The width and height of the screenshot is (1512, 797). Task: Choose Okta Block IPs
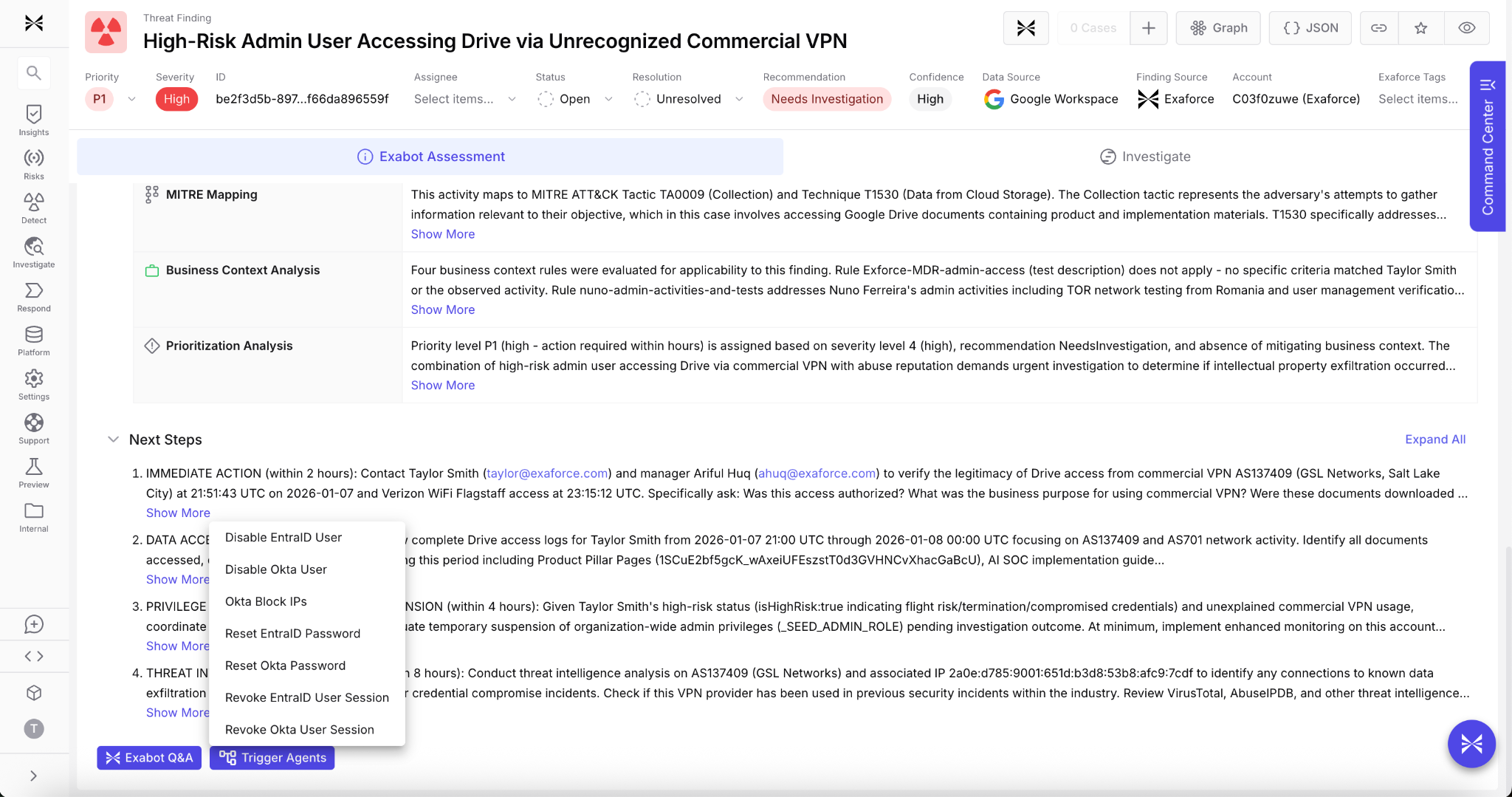[307, 601]
